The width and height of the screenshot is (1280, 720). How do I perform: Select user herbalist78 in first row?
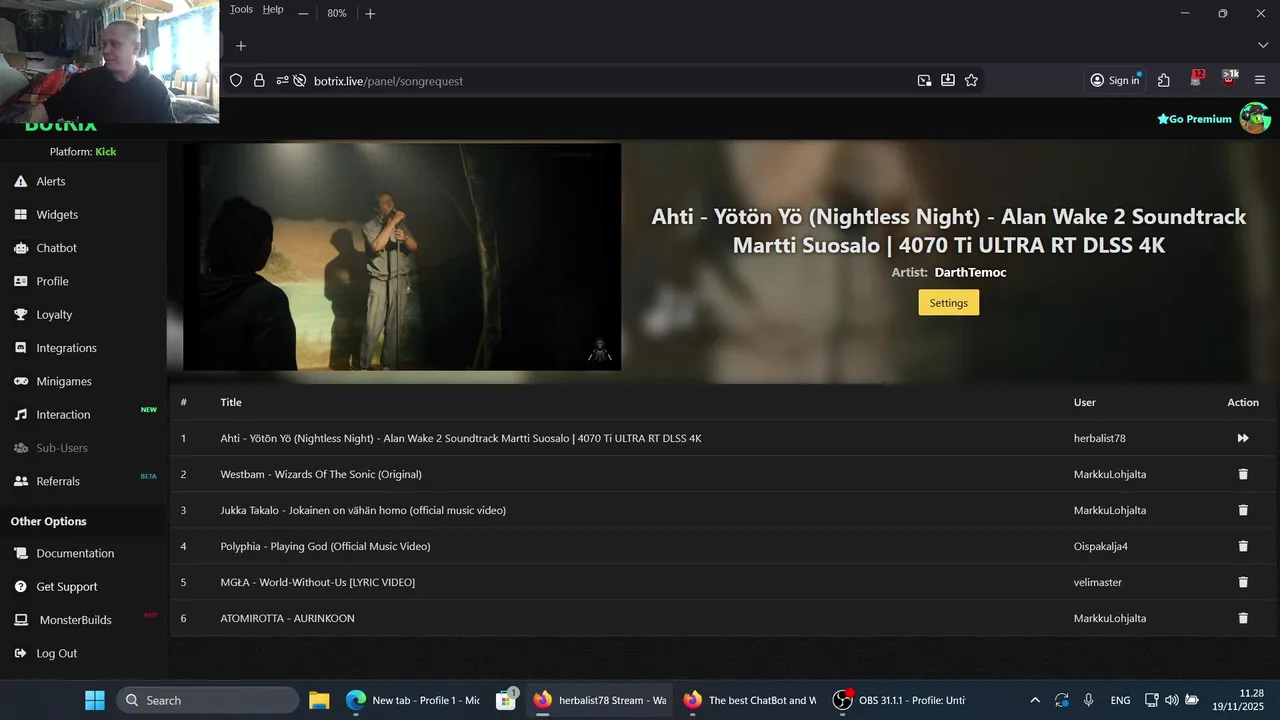[x=1100, y=438]
